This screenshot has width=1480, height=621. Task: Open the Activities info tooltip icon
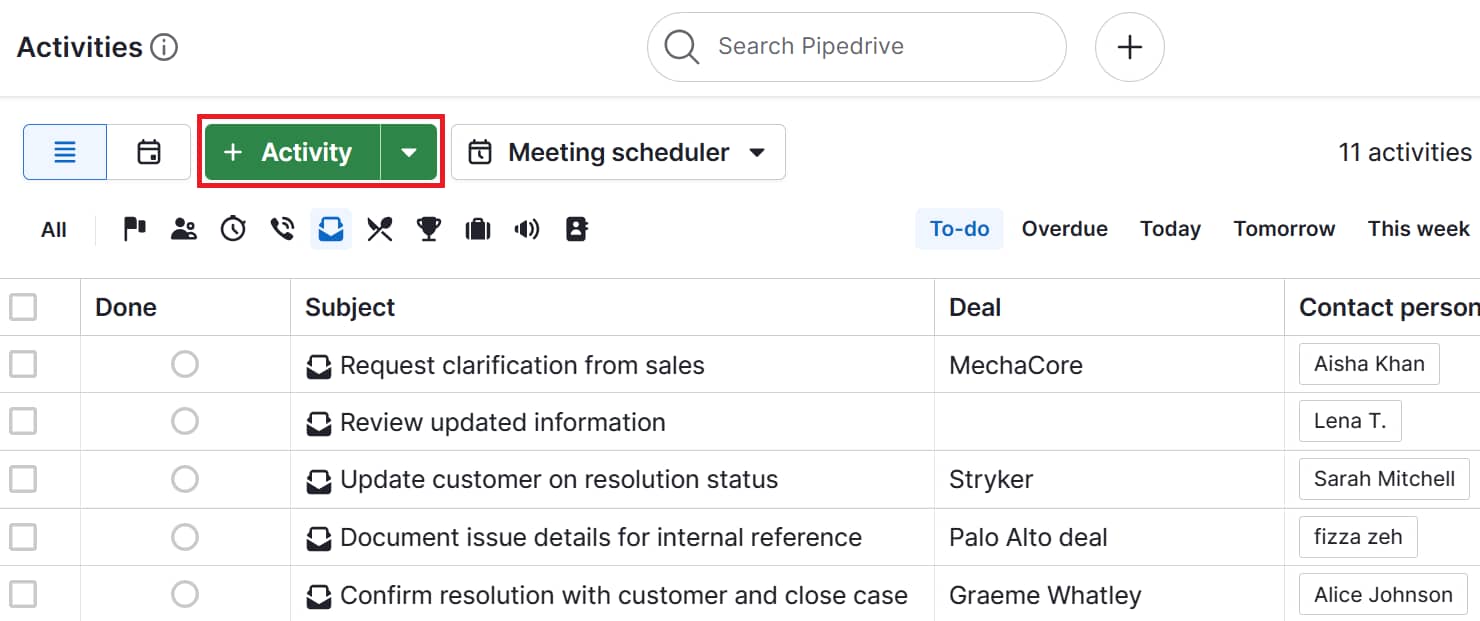click(x=166, y=46)
